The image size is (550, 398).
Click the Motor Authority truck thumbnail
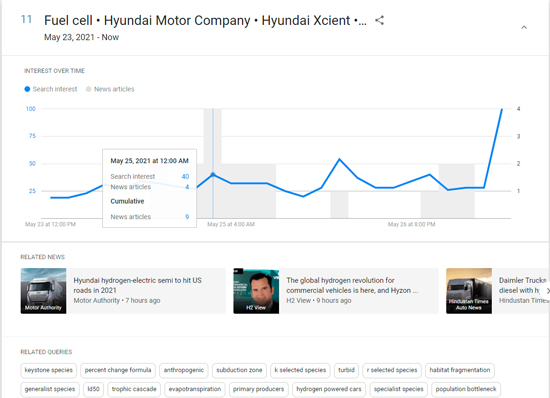coord(43,291)
